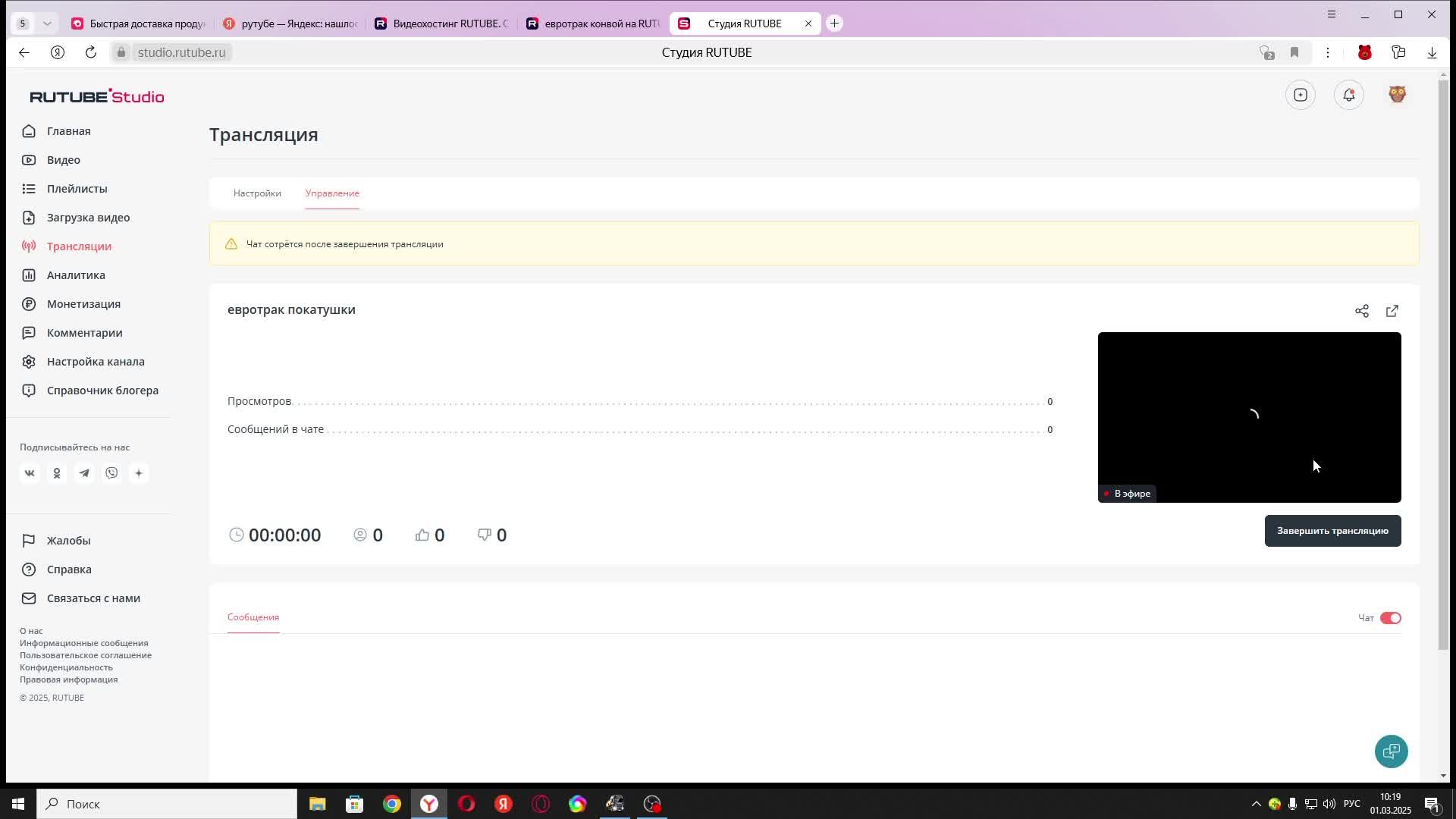Close the Студия RUTUBE tab
The width and height of the screenshot is (1456, 819).
click(808, 24)
